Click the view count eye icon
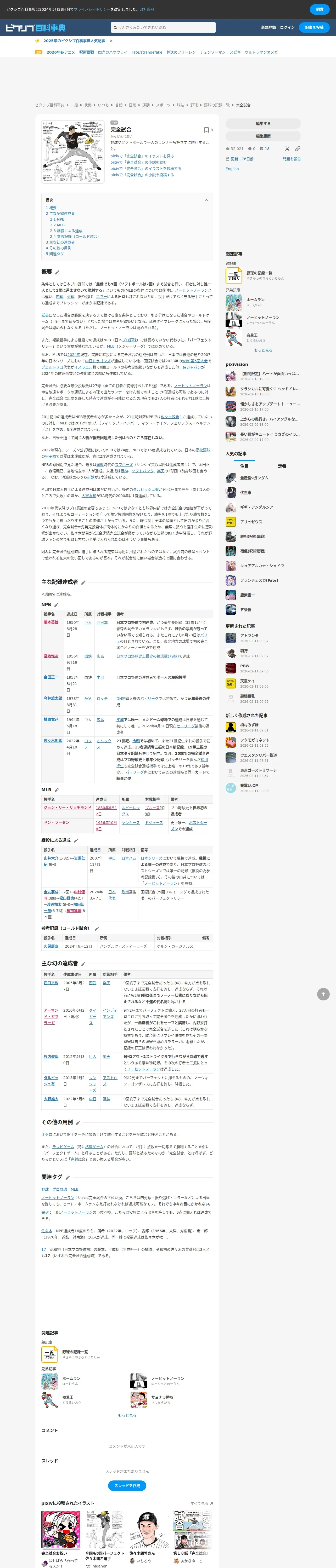The image size is (336, 1568). coord(227,148)
